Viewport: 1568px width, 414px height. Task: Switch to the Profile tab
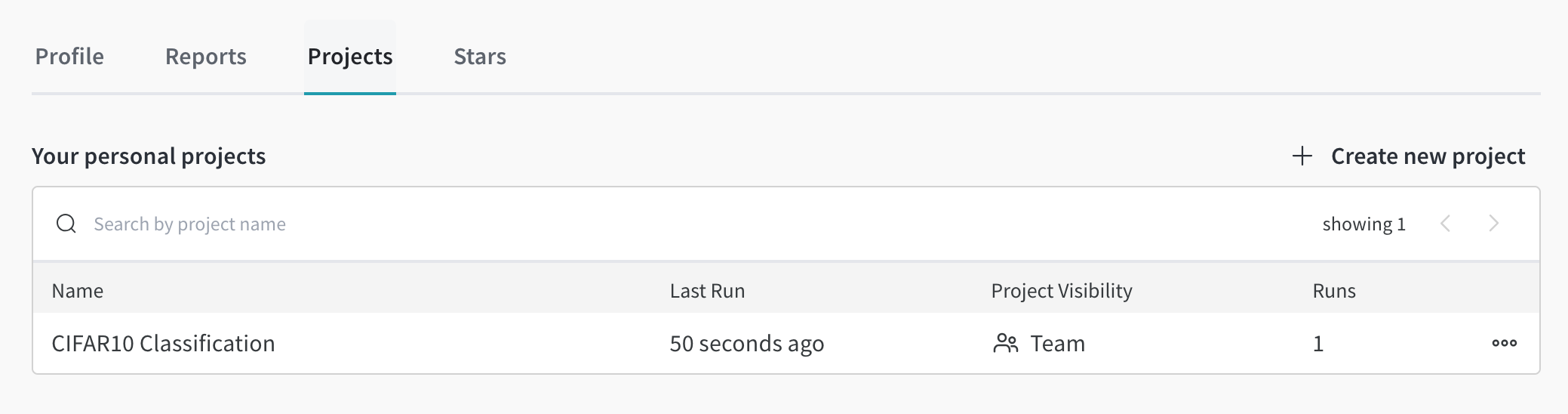[69, 57]
